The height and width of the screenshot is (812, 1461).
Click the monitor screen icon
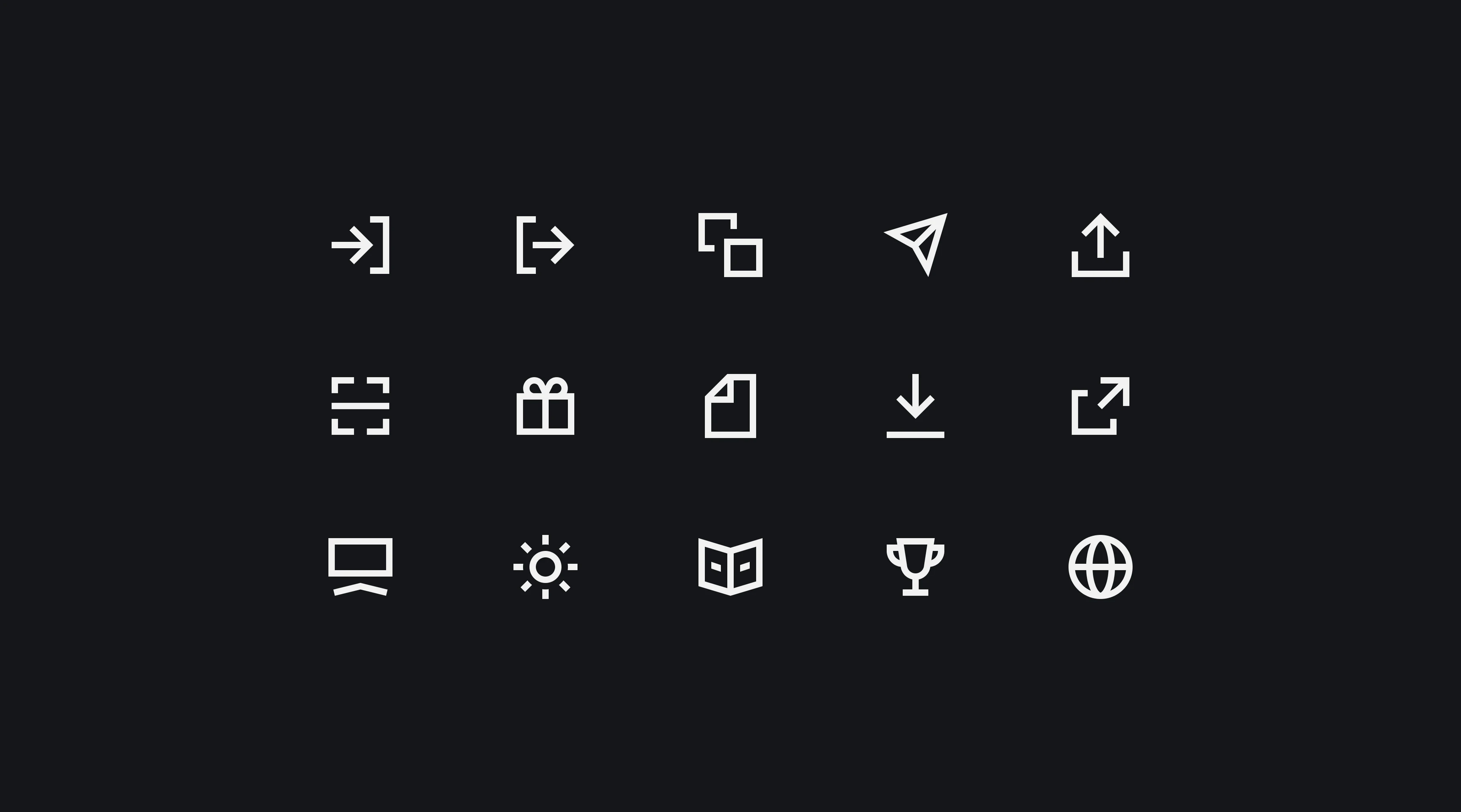coord(360,566)
